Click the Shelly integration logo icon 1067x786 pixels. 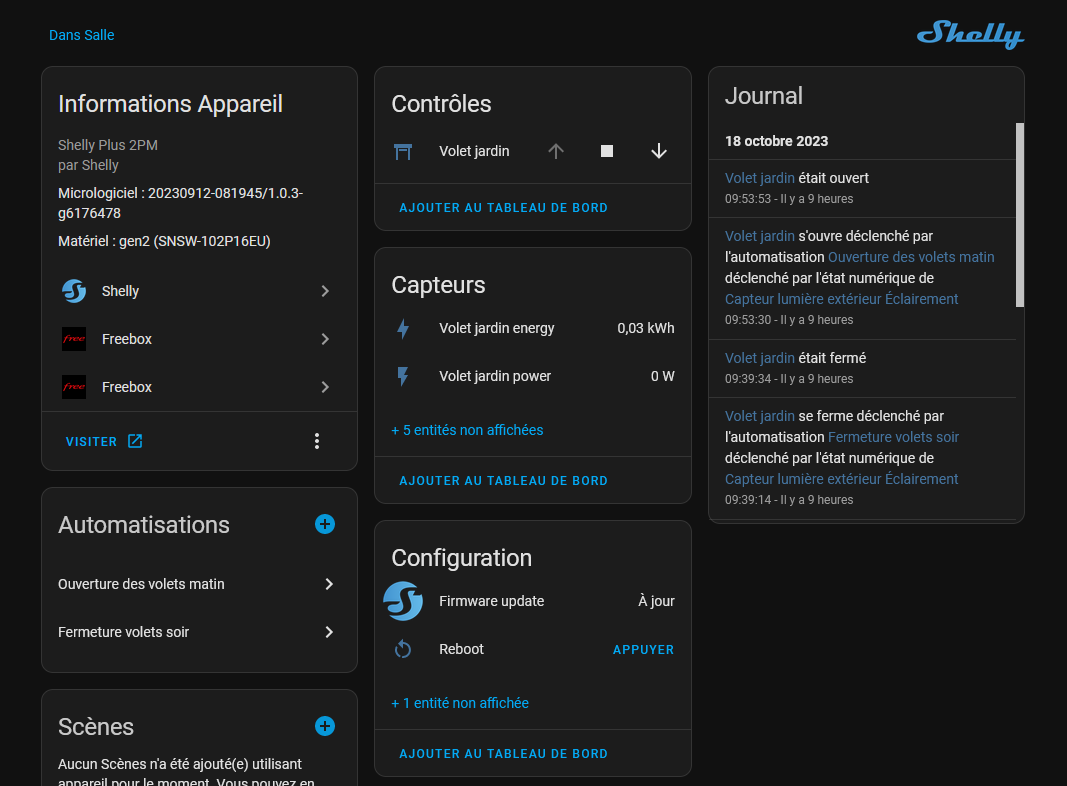tap(74, 291)
